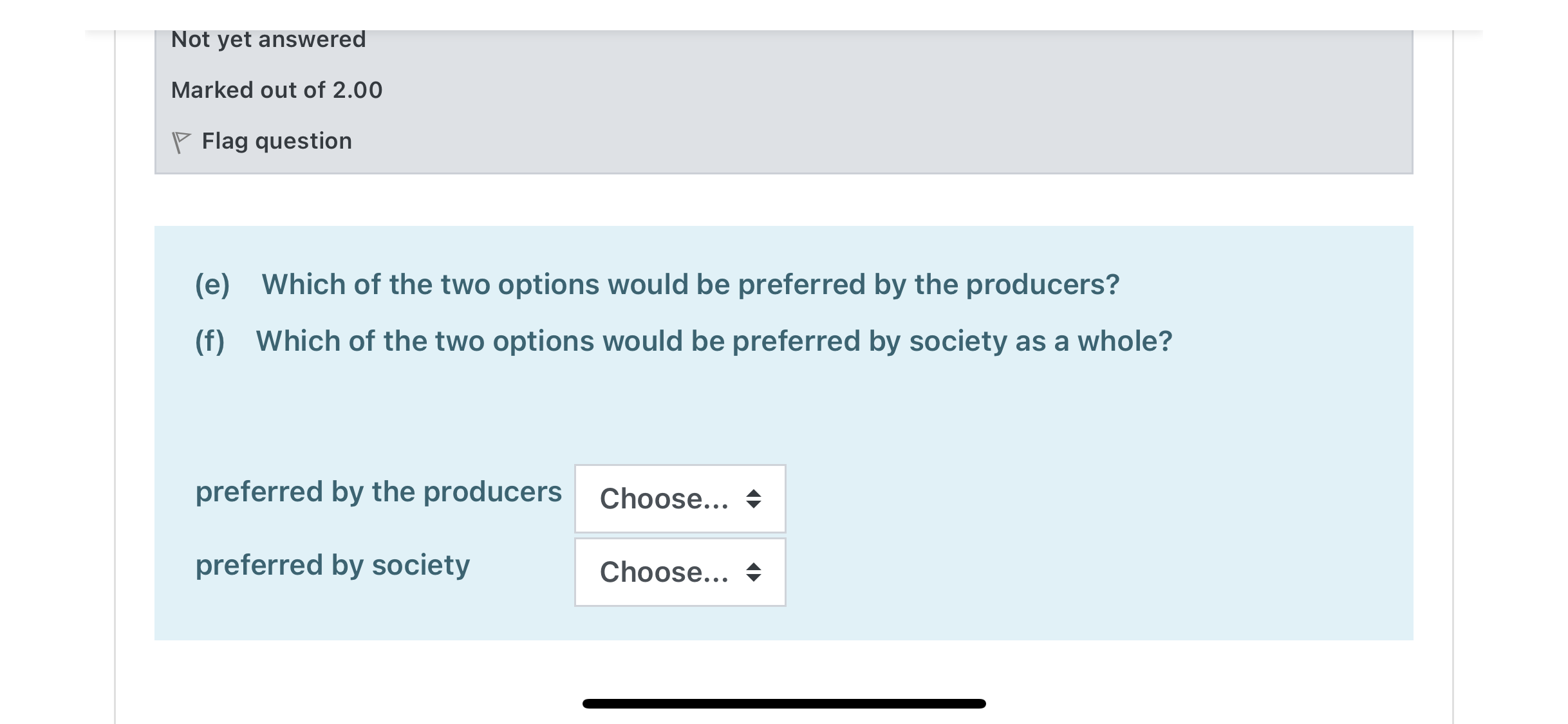This screenshot has width=1568, height=724.
Task: Click the word 'Choose...' in producers select
Action: click(664, 499)
